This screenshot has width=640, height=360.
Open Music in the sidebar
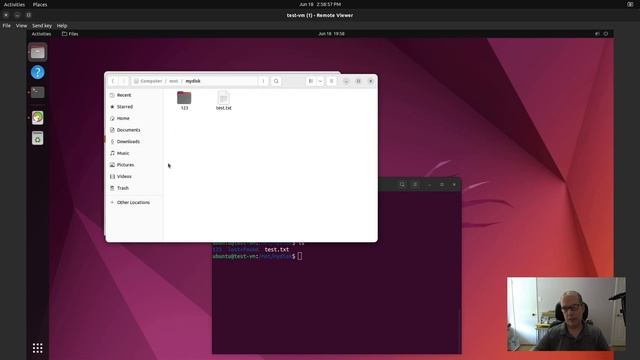click(134, 153)
